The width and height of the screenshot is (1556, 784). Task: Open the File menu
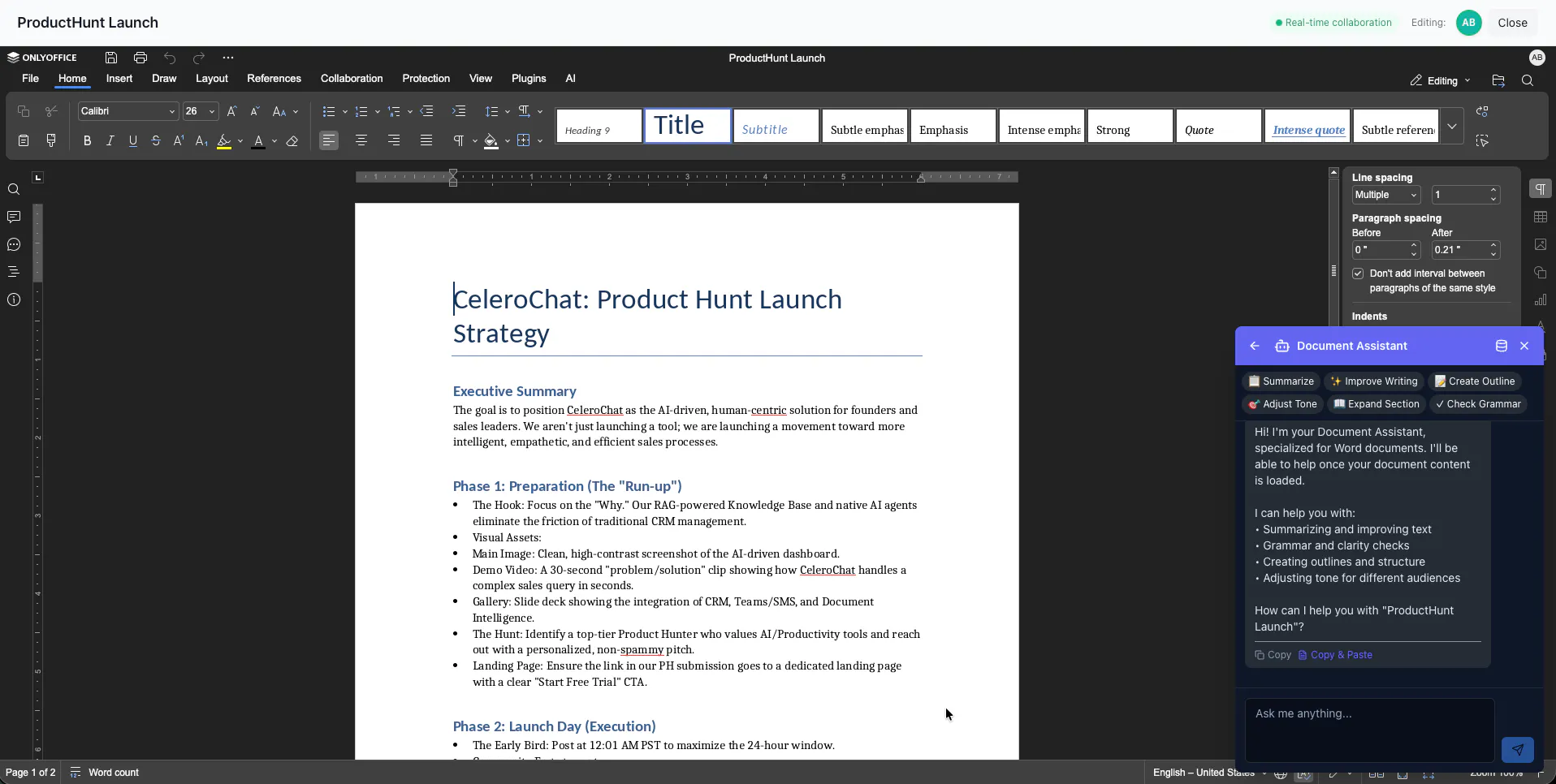31,79
